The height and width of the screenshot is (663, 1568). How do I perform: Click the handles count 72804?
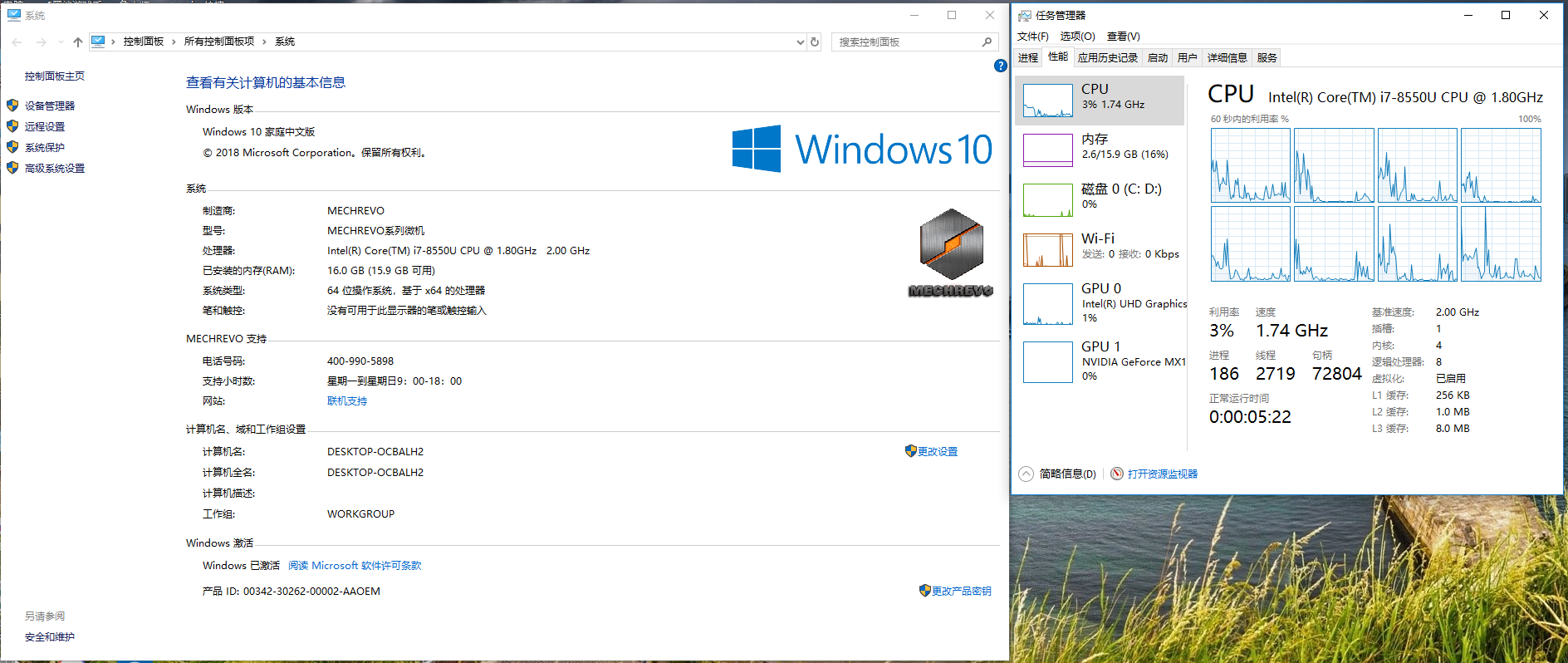click(1337, 374)
